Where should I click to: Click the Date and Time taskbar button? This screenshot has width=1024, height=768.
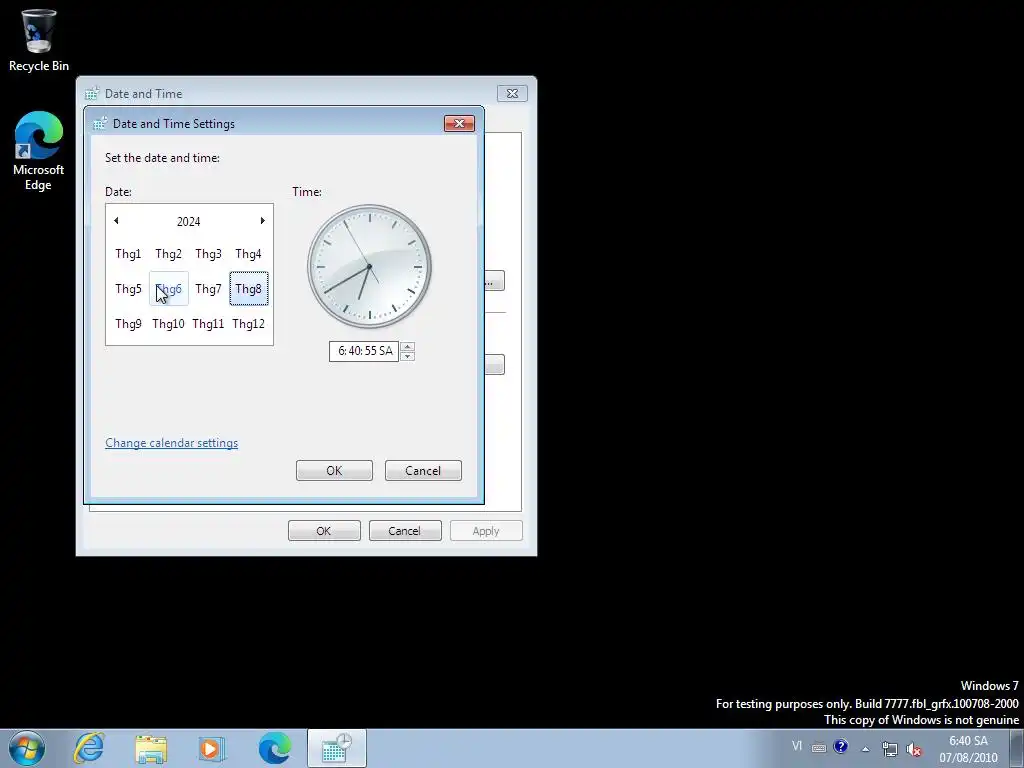(336, 748)
